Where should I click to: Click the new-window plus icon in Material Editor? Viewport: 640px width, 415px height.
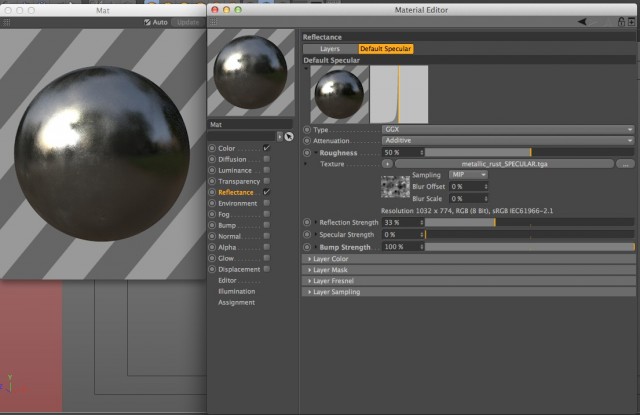click(631, 22)
